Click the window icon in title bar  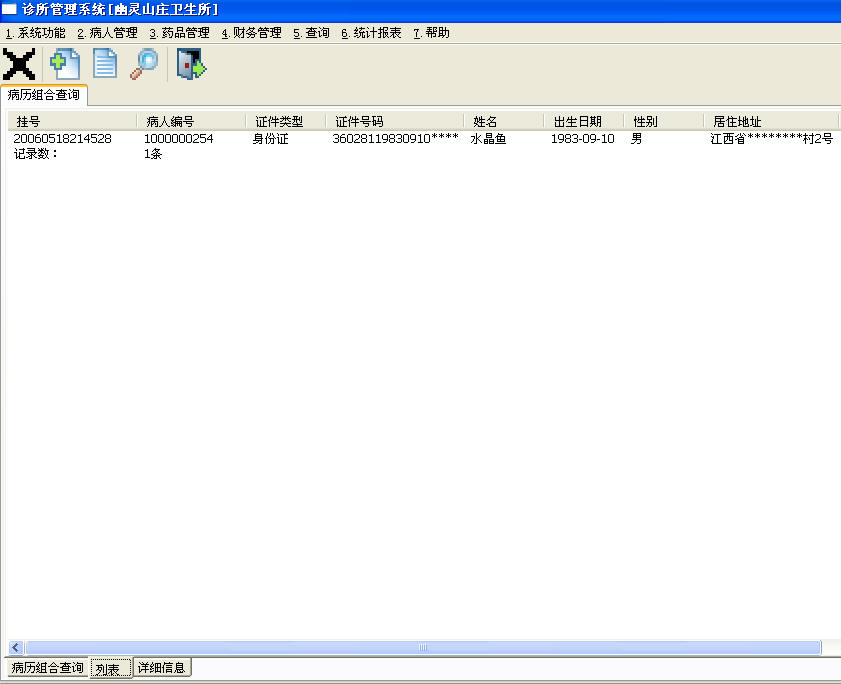tap(9, 9)
